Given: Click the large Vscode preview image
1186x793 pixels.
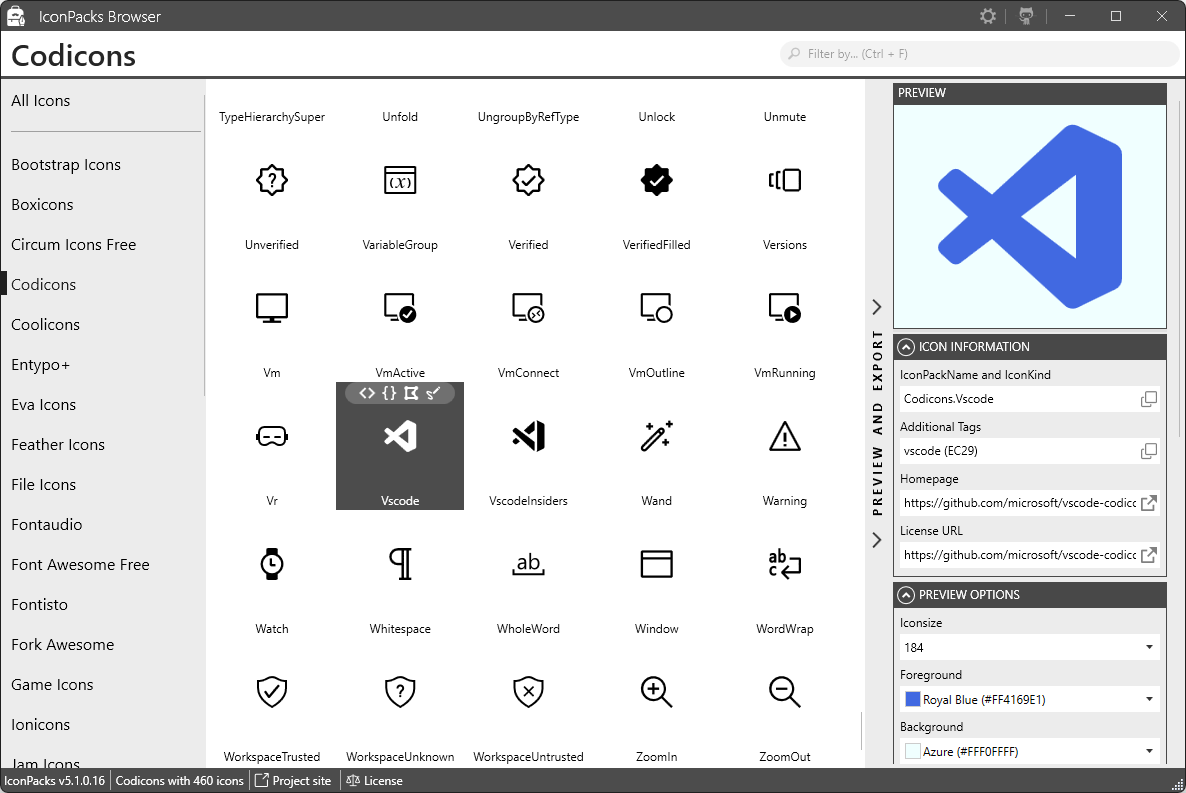Looking at the screenshot, I should click(x=1030, y=216).
